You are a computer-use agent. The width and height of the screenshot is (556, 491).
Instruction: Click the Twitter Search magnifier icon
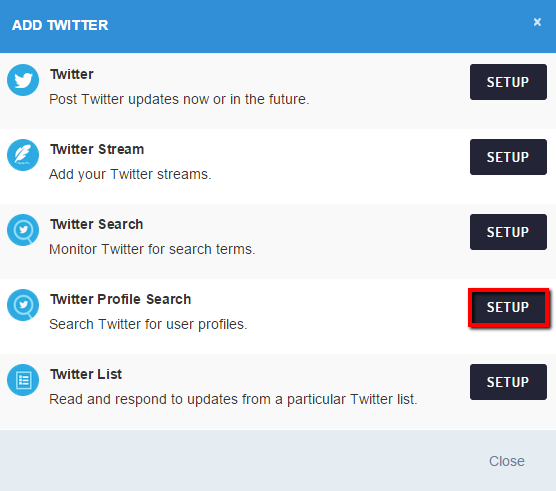point(23,230)
